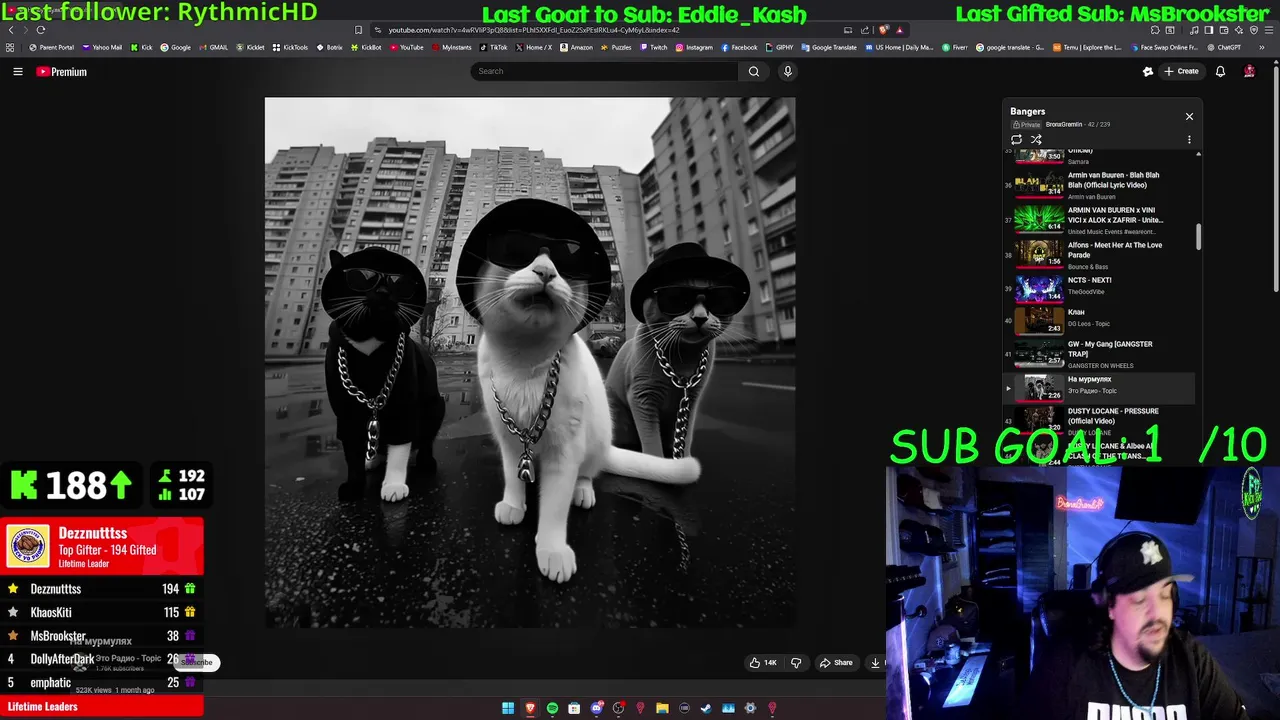Open the Instagram bookmark
The width and height of the screenshot is (1280, 720).
tap(694, 47)
